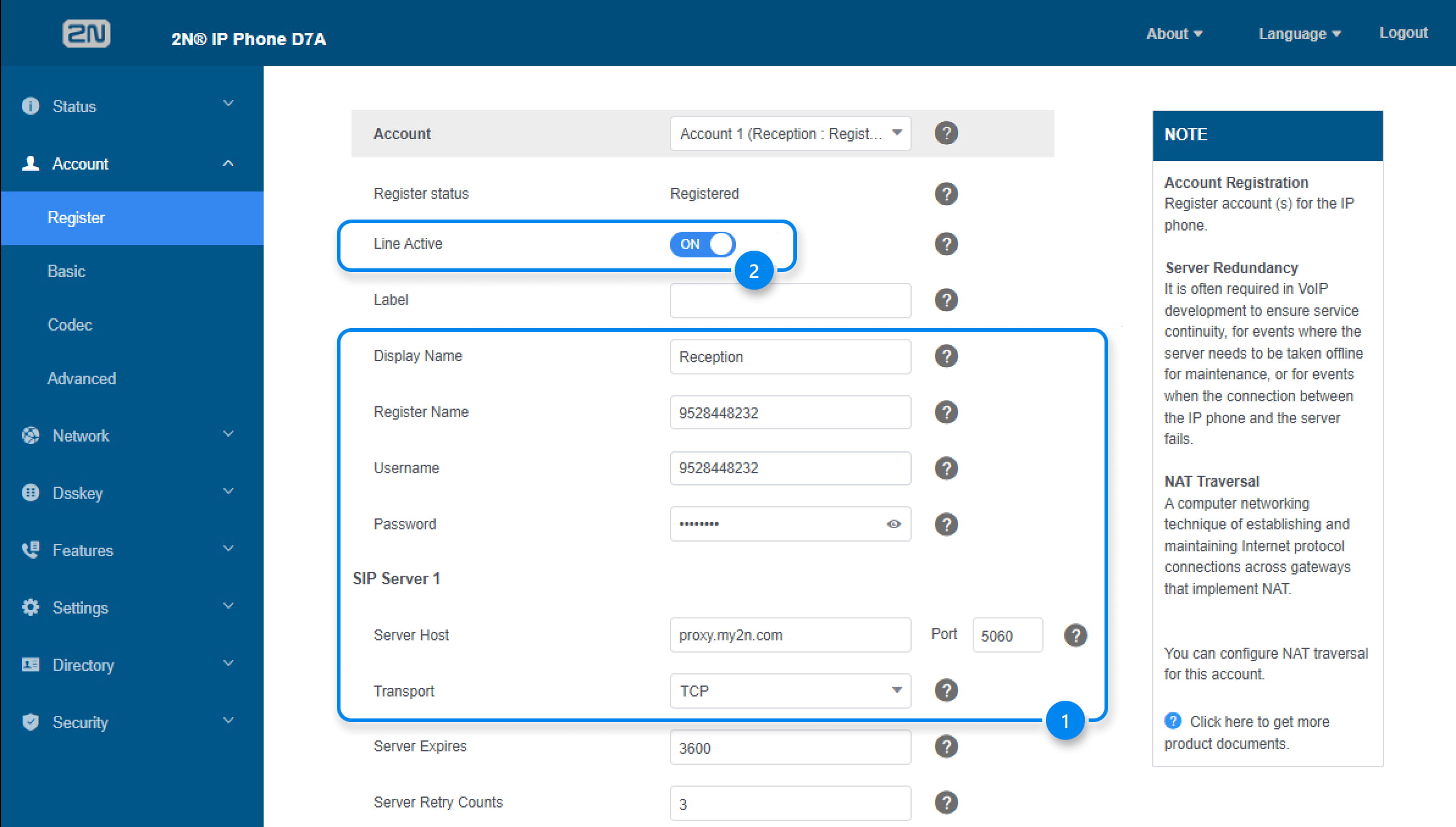Viewport: 1456px width, 827px height.
Task: Click the Dsskey grid icon in sidebar
Action: (31, 493)
